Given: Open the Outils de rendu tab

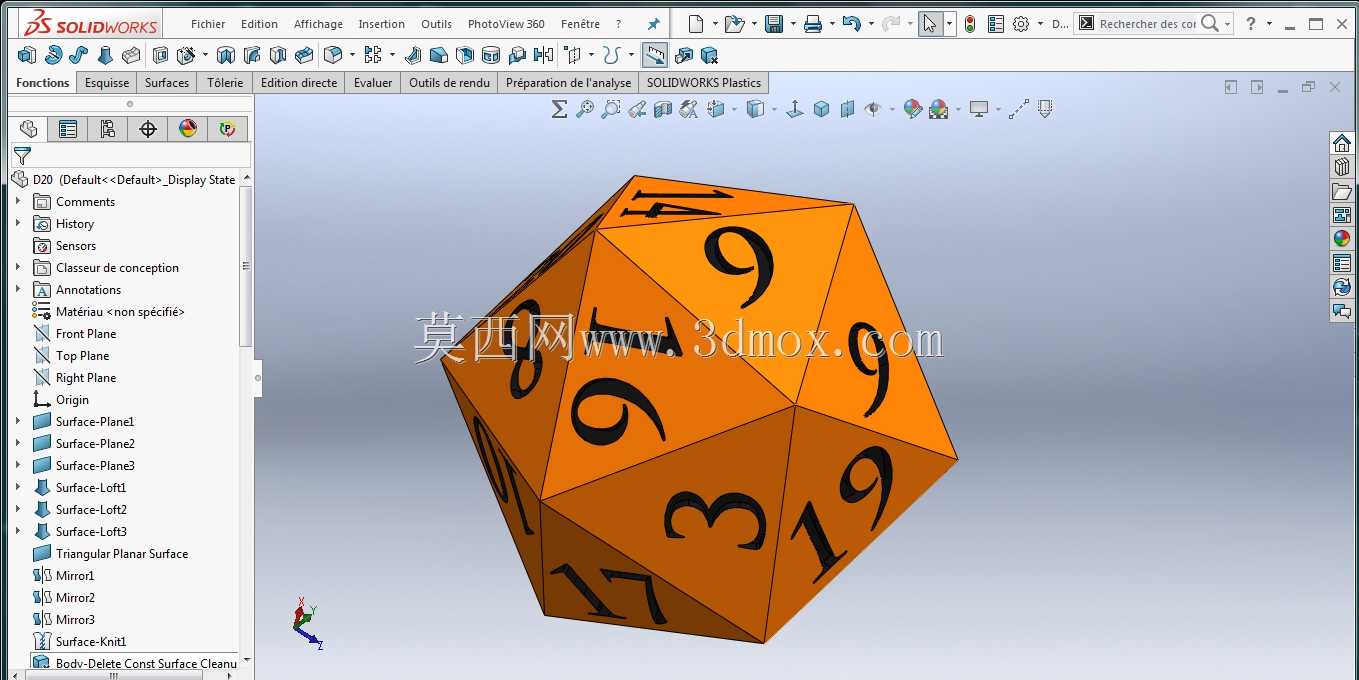Looking at the screenshot, I should [449, 83].
